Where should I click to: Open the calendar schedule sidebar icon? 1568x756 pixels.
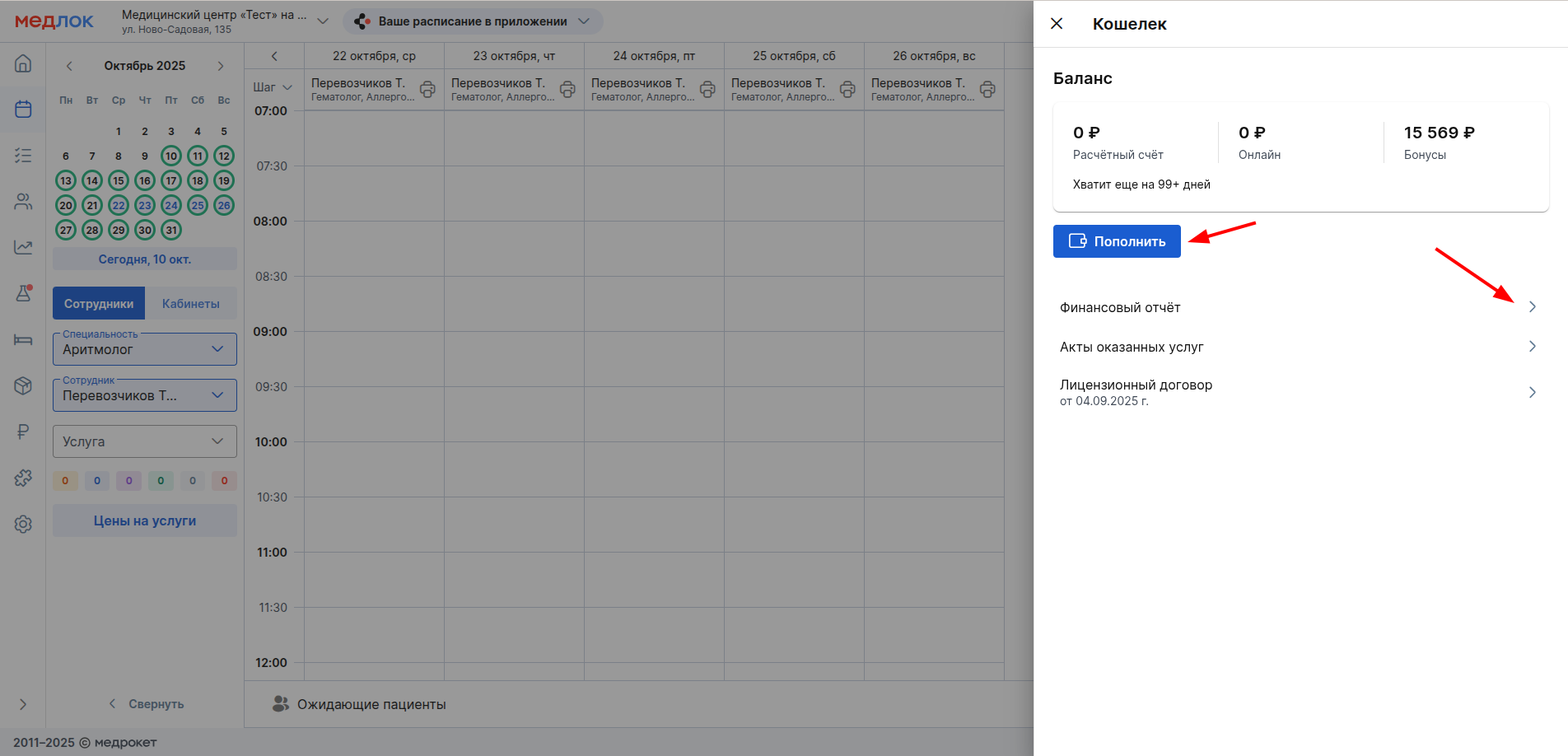pos(23,109)
